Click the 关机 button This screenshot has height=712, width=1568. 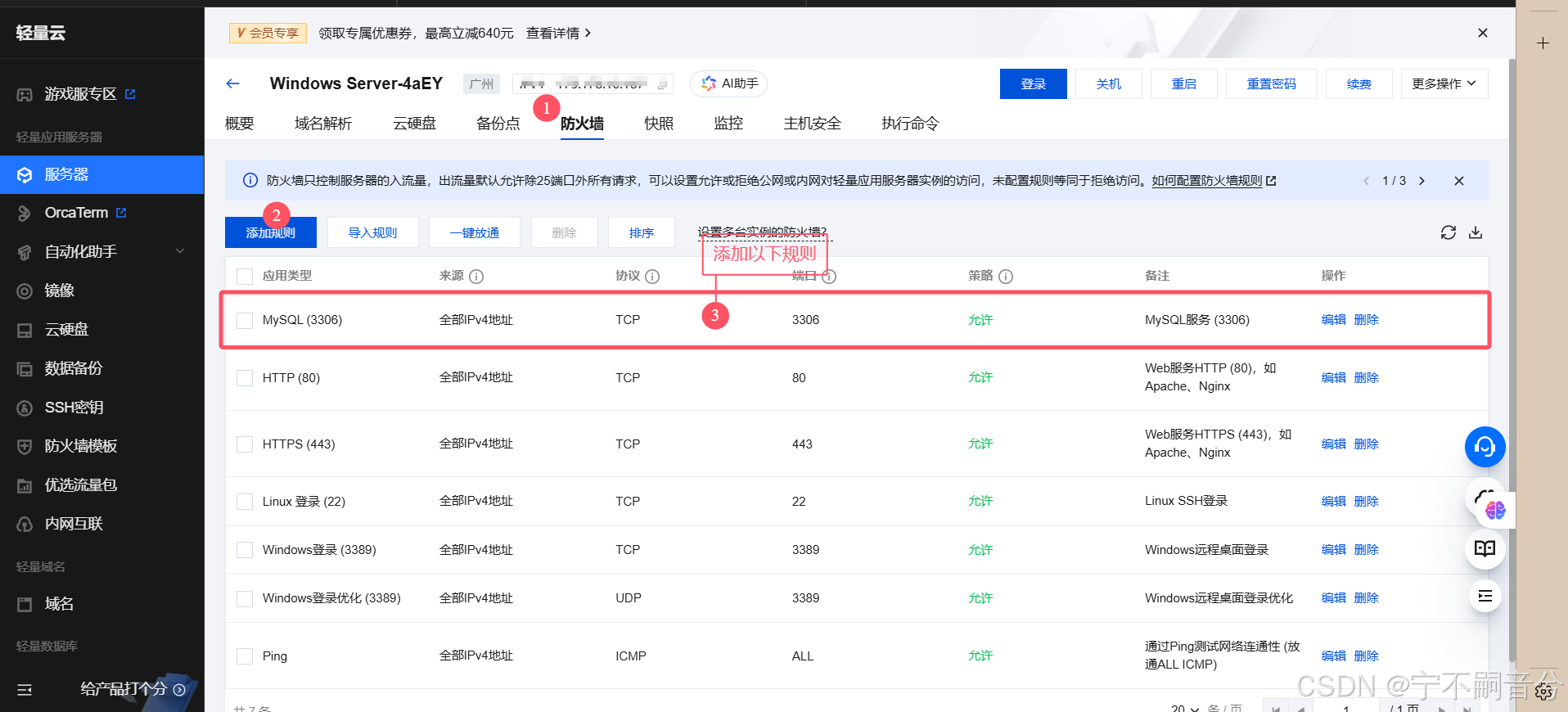(x=1109, y=83)
